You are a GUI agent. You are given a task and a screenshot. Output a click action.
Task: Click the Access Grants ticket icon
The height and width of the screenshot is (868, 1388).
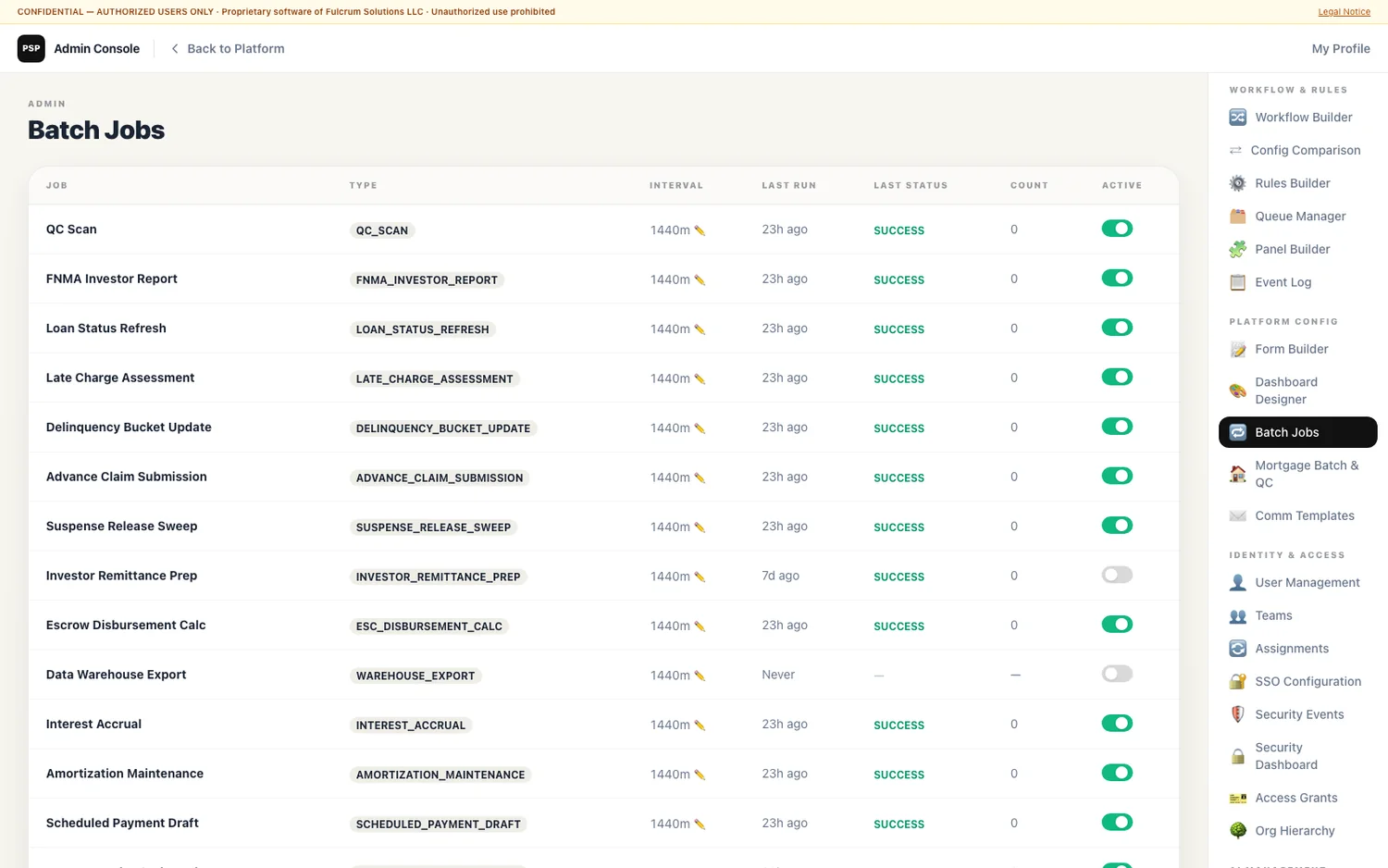coord(1237,798)
